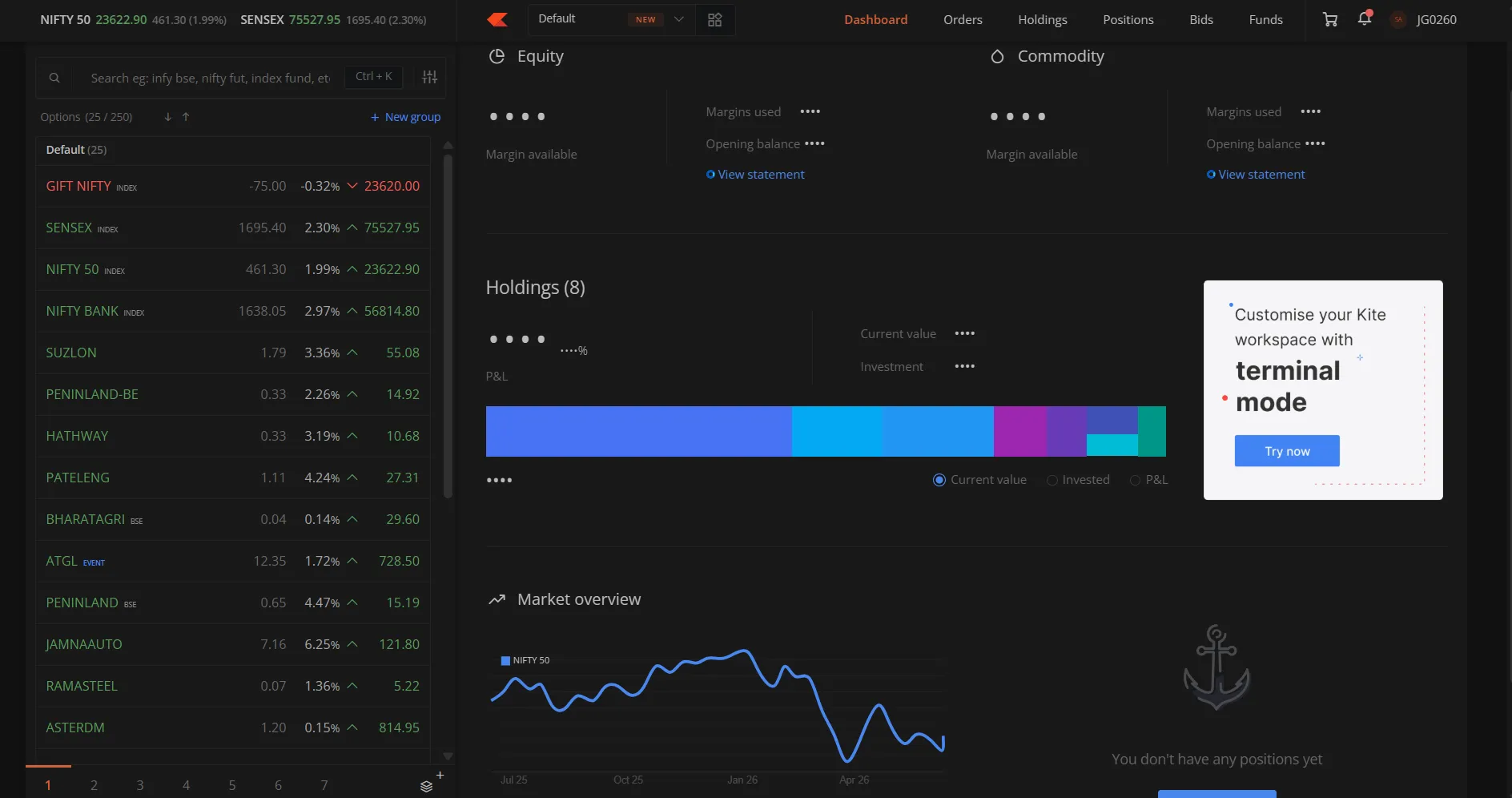
Task: Expand the Default (25) watchlist group
Action: (233, 150)
